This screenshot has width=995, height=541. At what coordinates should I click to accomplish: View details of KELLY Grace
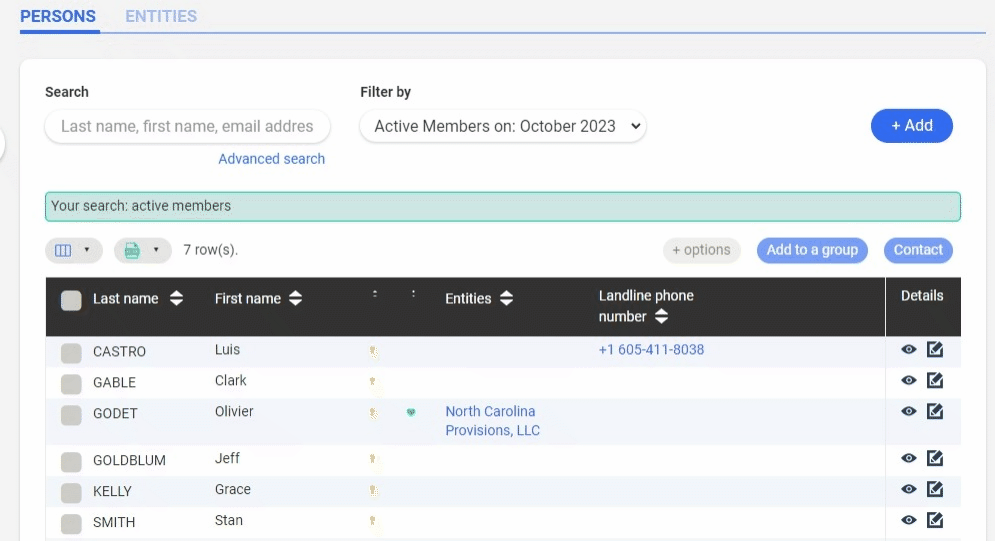click(909, 489)
